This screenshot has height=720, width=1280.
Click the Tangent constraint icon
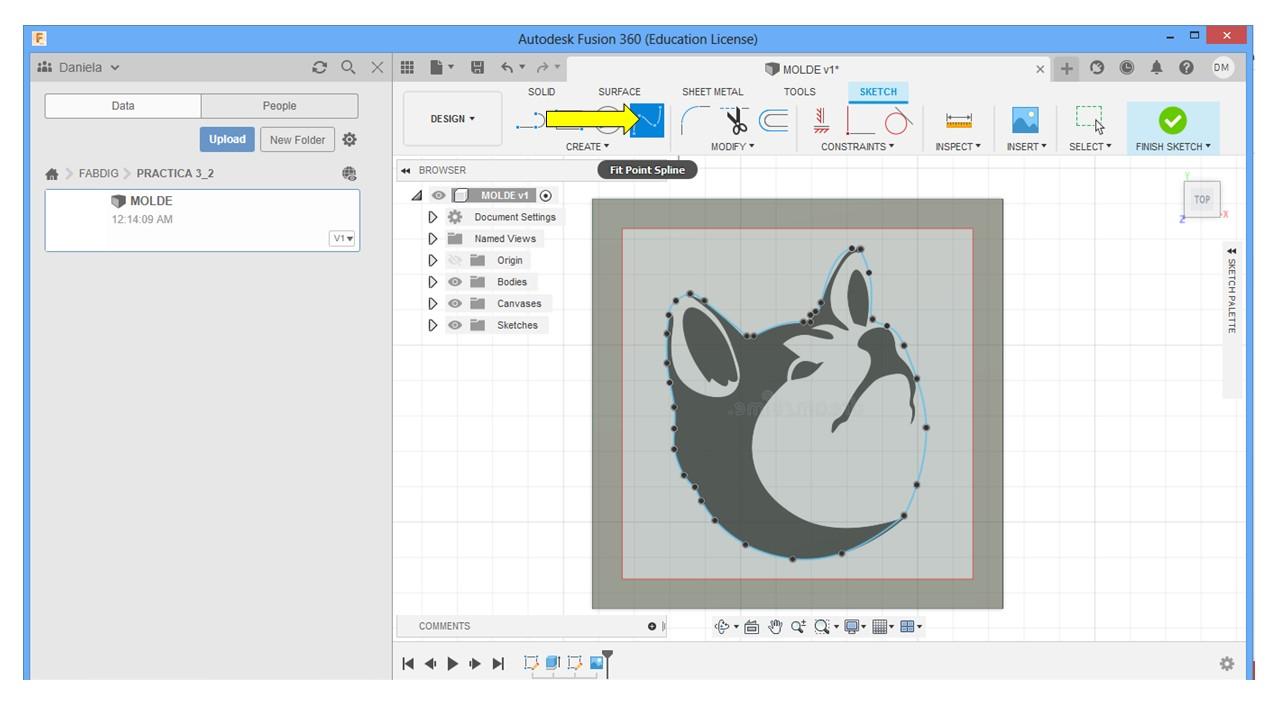point(896,121)
